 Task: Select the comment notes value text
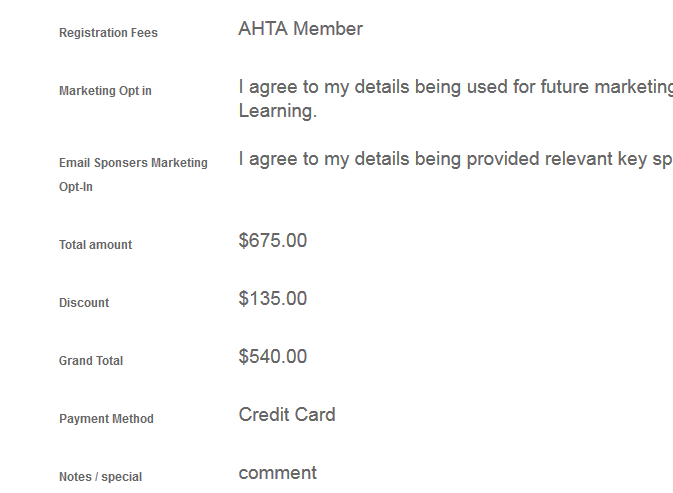click(x=277, y=473)
